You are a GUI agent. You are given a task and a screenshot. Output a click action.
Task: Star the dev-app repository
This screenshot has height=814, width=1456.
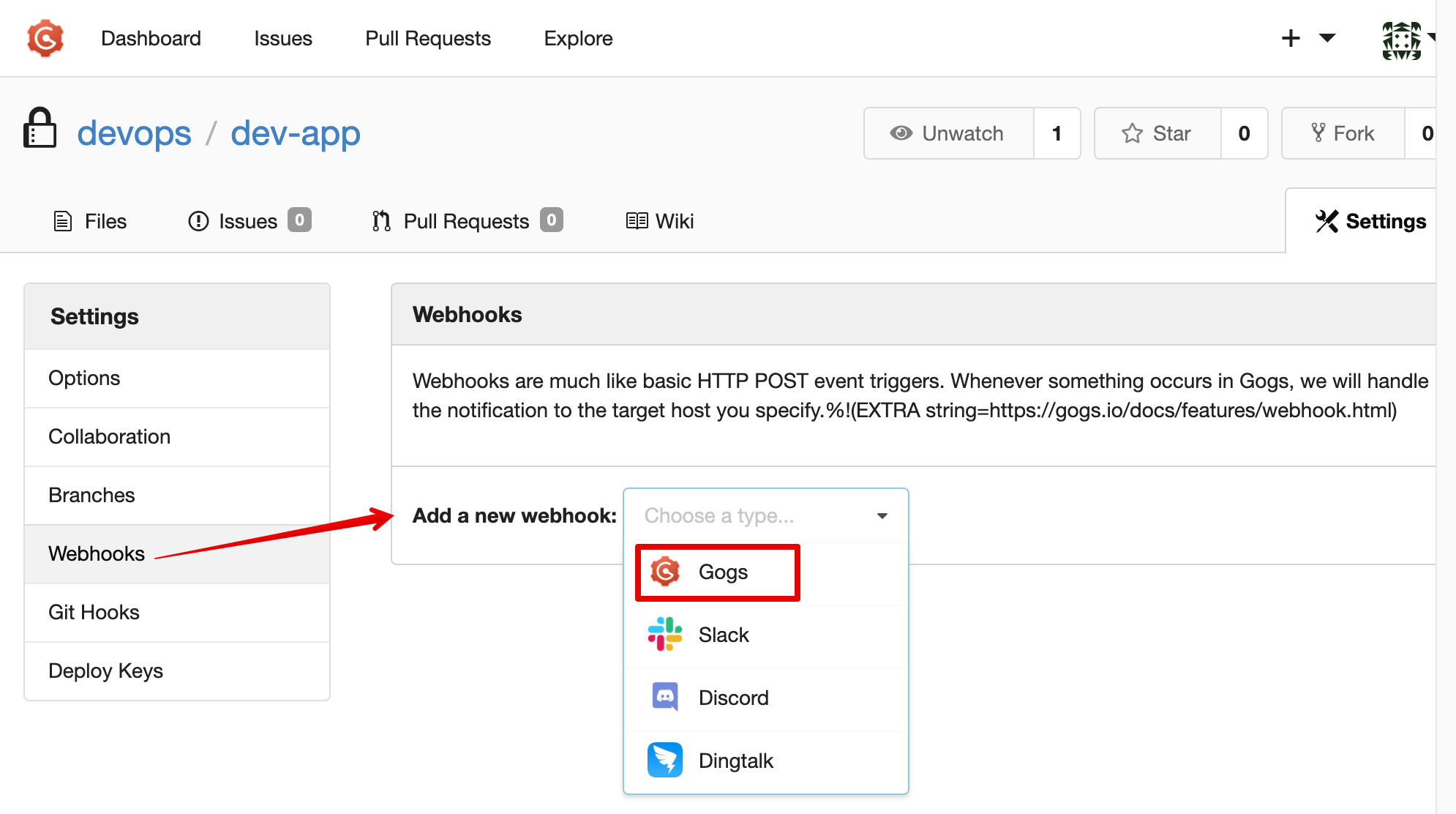[x=1157, y=133]
